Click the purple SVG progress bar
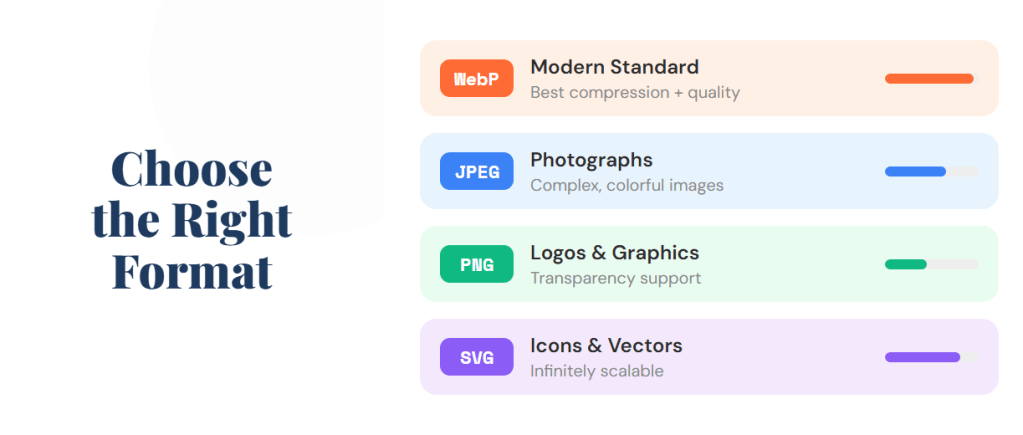1023x435 pixels. click(922, 357)
